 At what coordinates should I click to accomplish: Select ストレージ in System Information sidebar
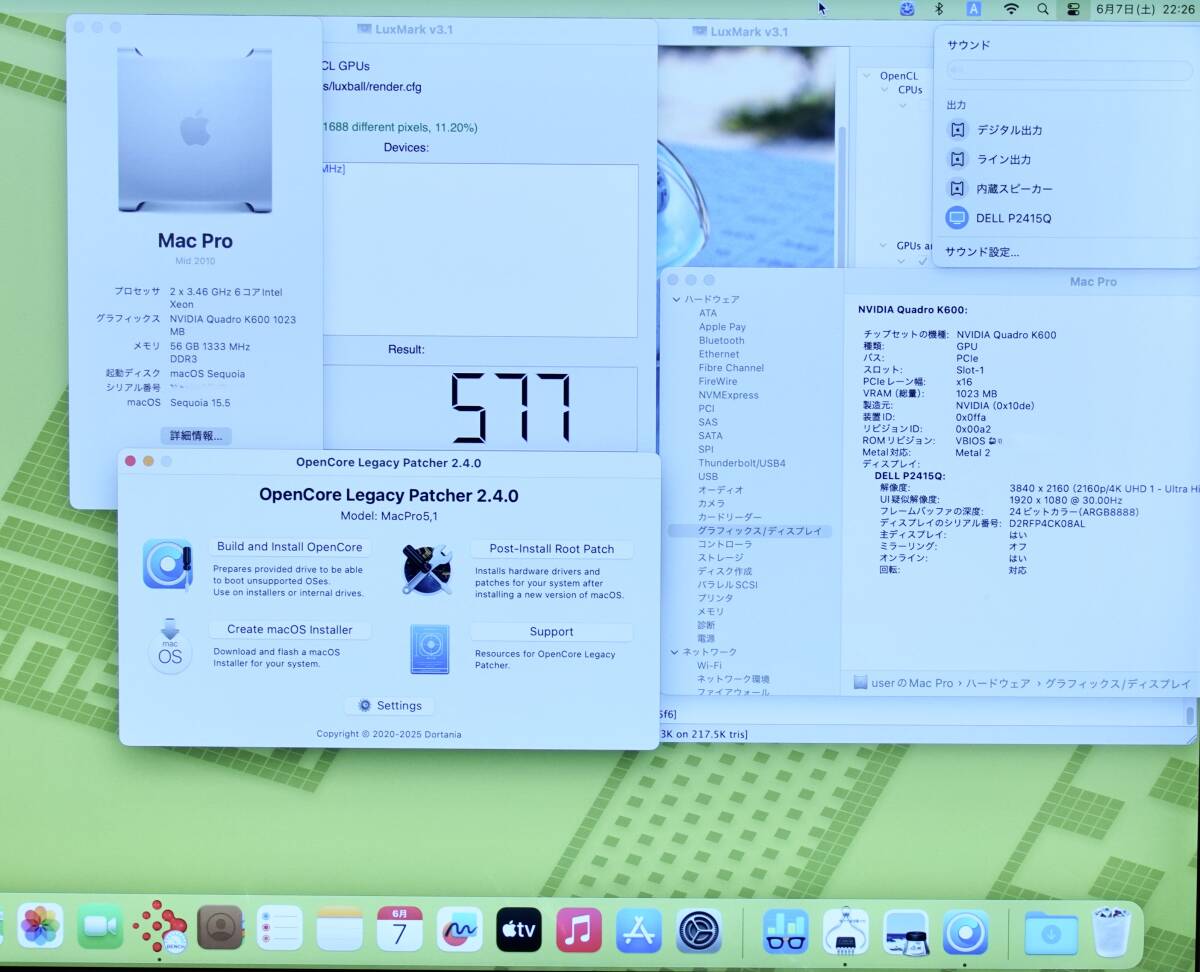721,558
